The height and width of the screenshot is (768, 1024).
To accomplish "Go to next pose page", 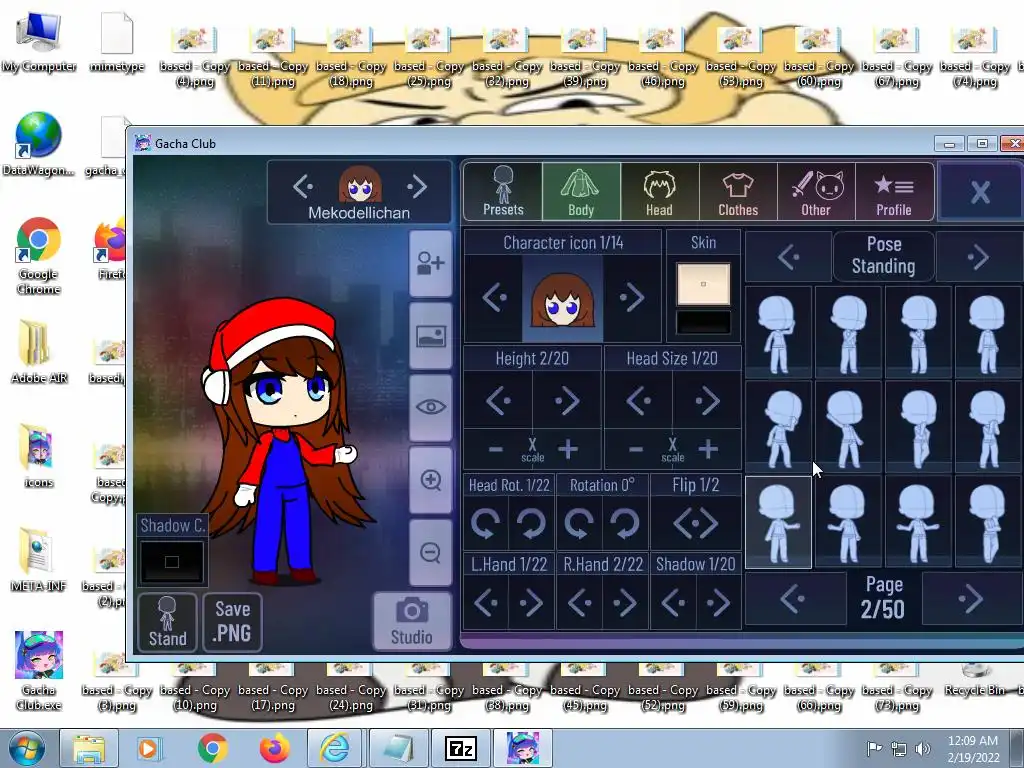I will click(x=970, y=599).
